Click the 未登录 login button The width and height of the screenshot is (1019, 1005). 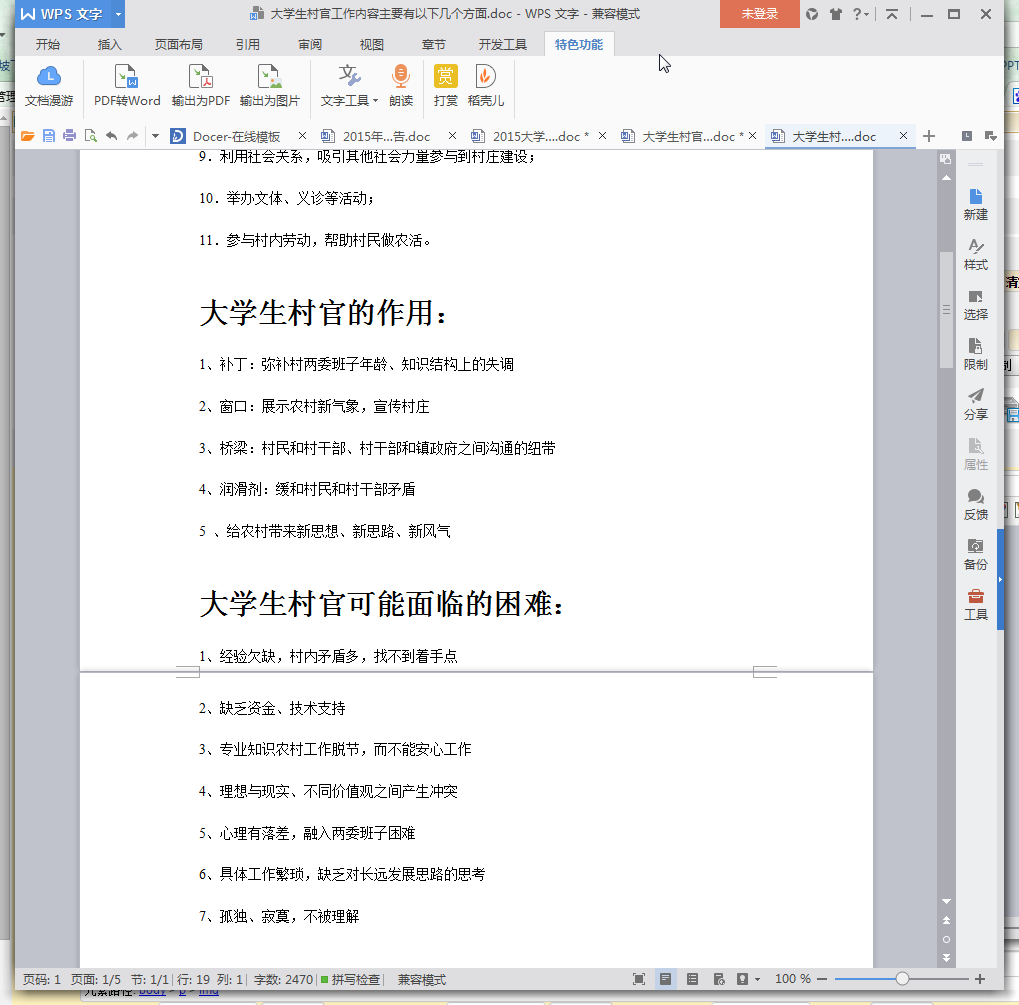point(759,14)
